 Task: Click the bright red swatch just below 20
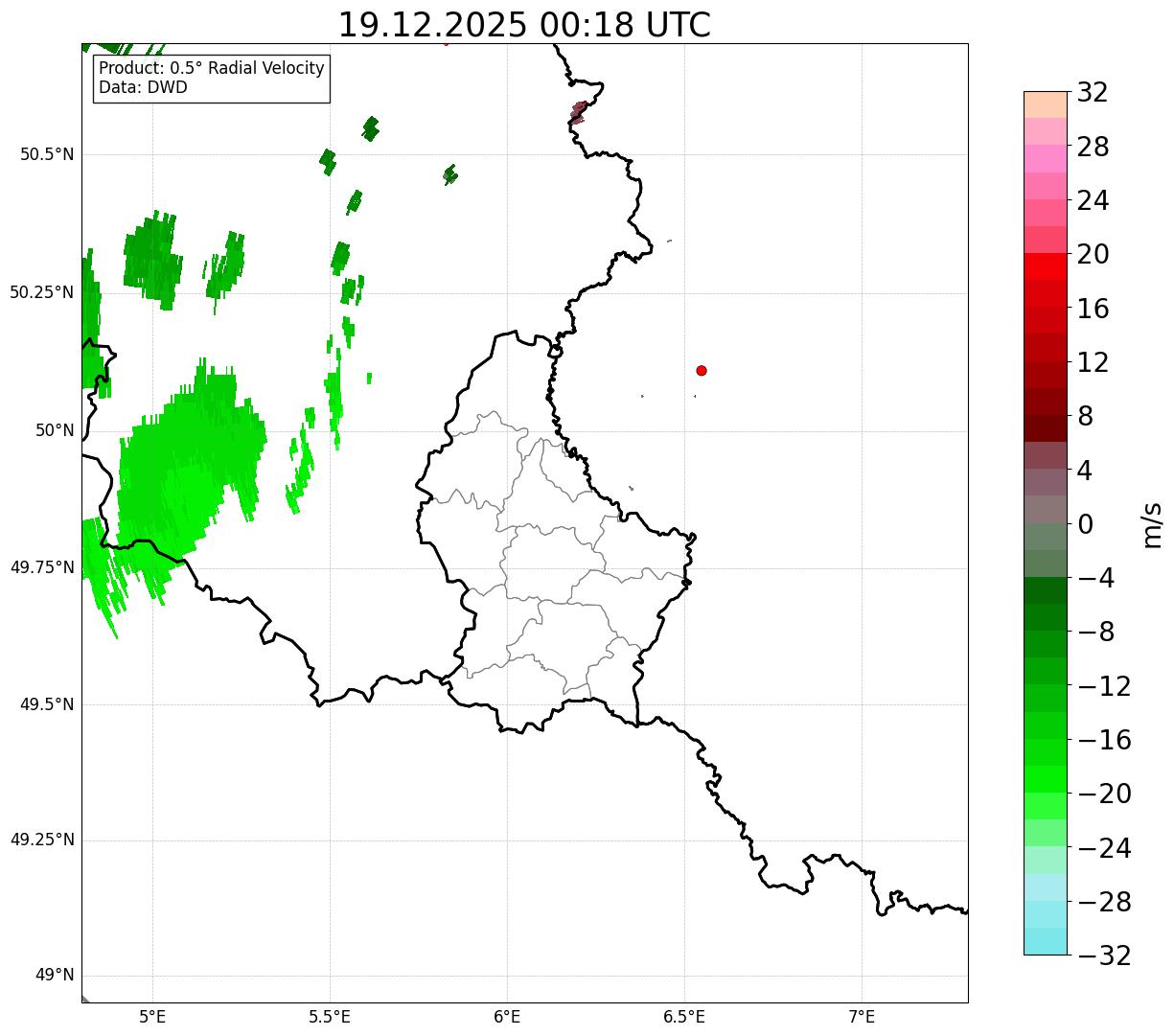click(x=1046, y=266)
